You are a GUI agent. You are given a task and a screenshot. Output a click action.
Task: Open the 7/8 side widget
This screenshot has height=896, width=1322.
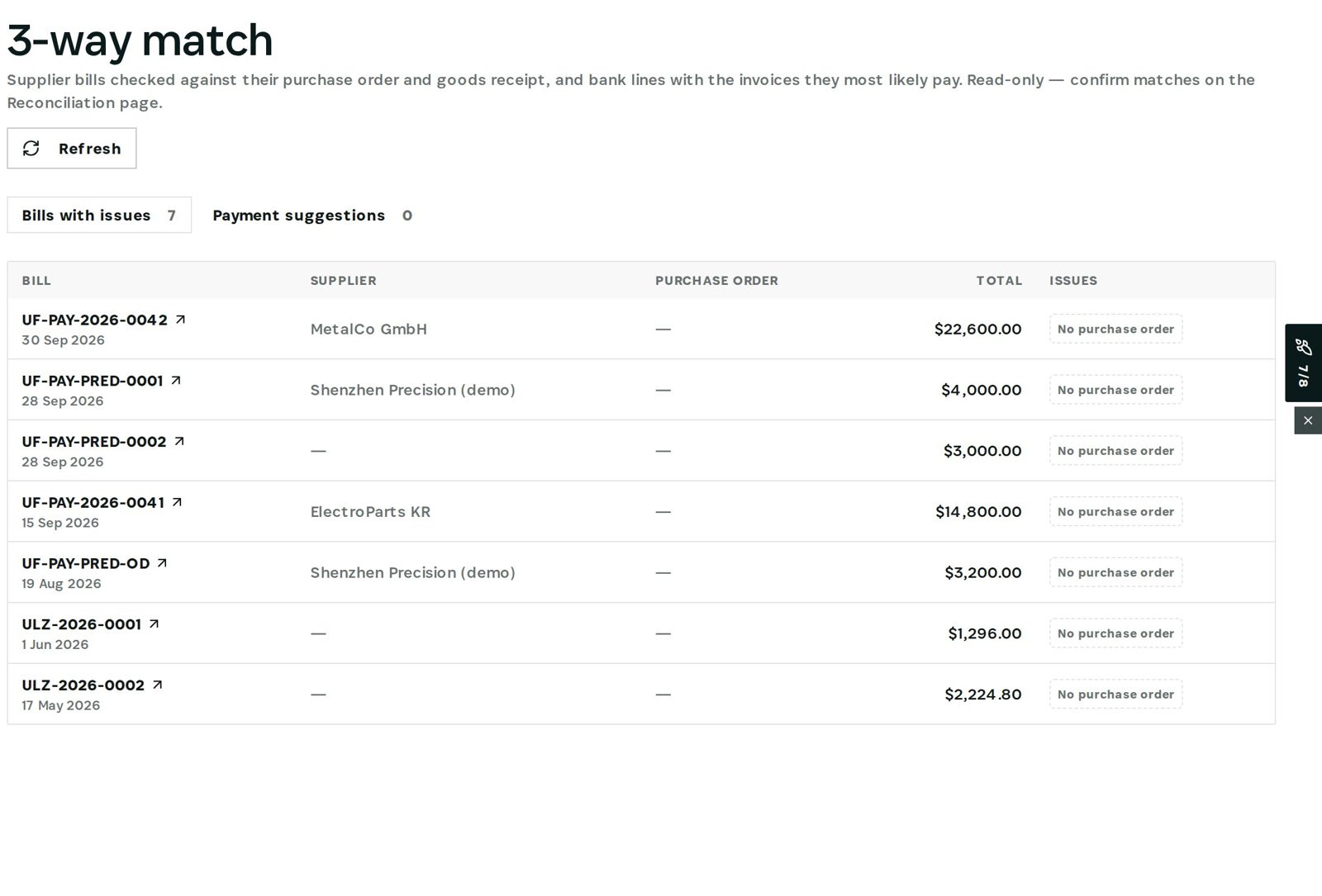tap(1303, 363)
